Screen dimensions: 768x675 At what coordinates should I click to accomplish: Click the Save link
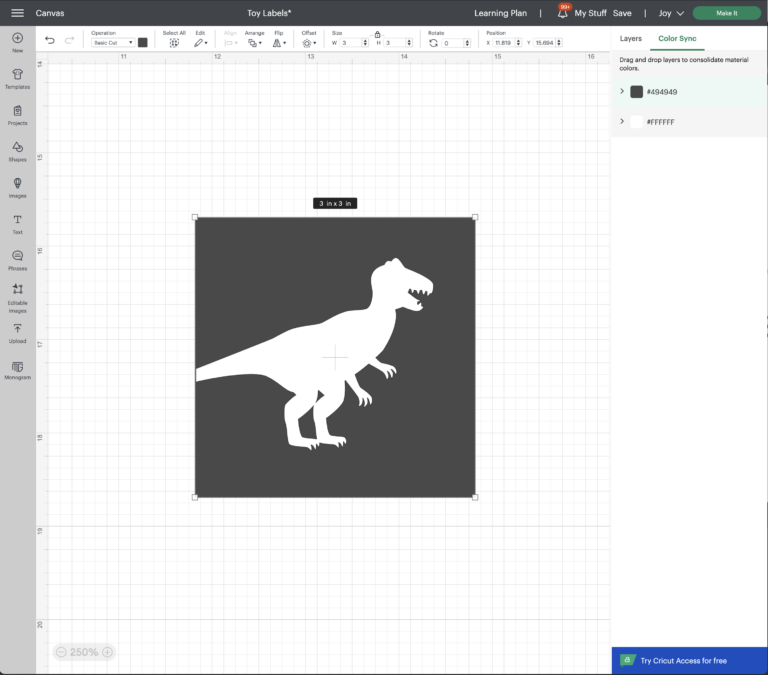(622, 13)
